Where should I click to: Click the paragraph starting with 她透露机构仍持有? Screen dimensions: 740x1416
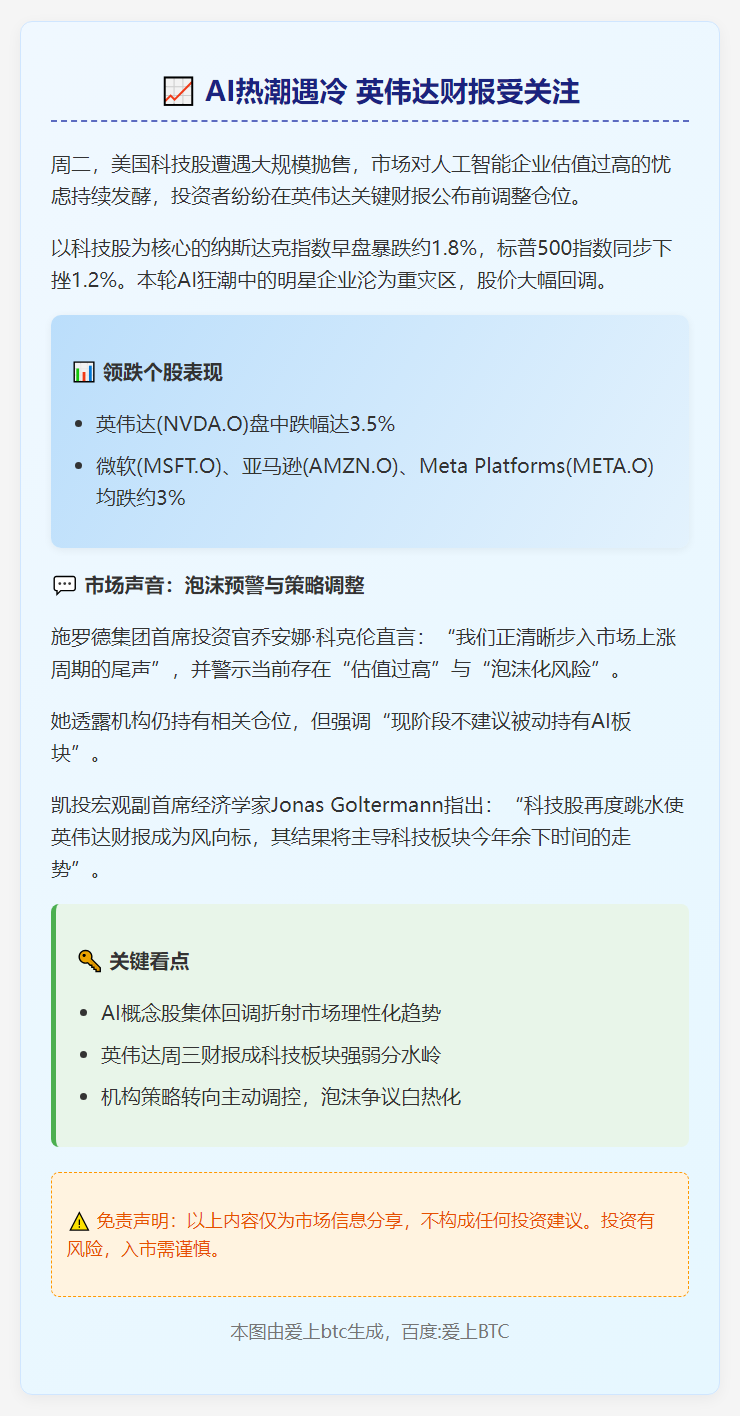(369, 736)
